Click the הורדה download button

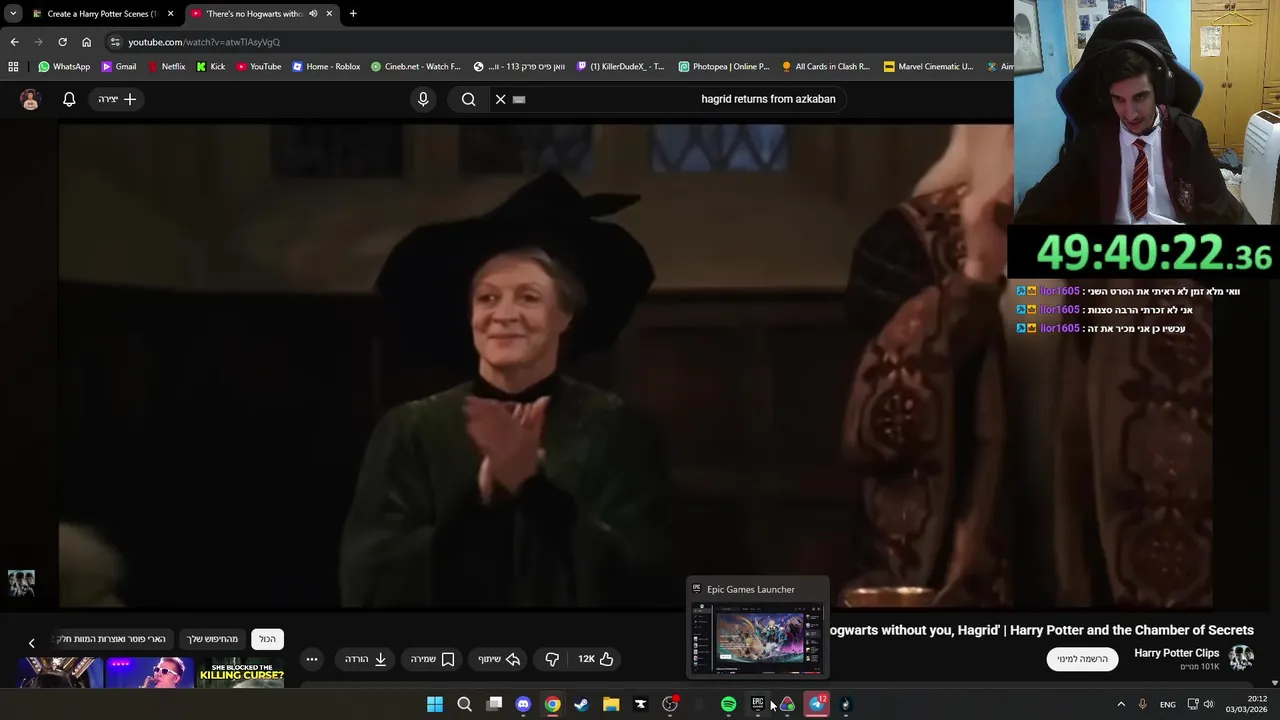coord(366,659)
